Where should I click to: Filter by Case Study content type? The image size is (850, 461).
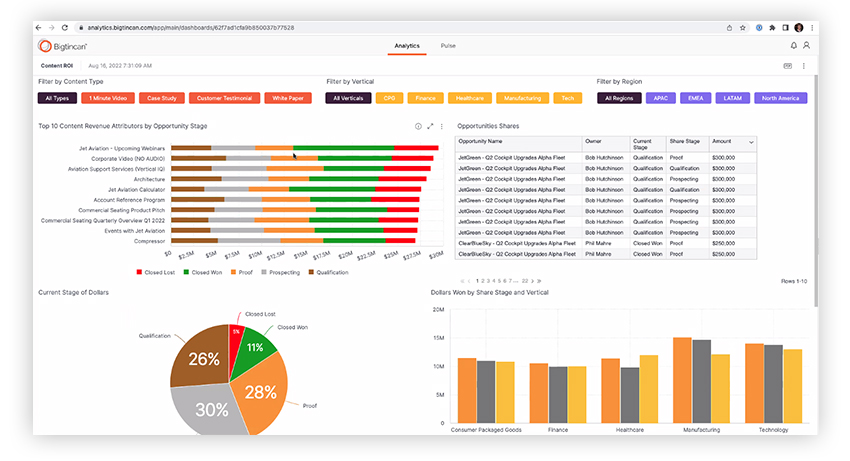click(162, 98)
